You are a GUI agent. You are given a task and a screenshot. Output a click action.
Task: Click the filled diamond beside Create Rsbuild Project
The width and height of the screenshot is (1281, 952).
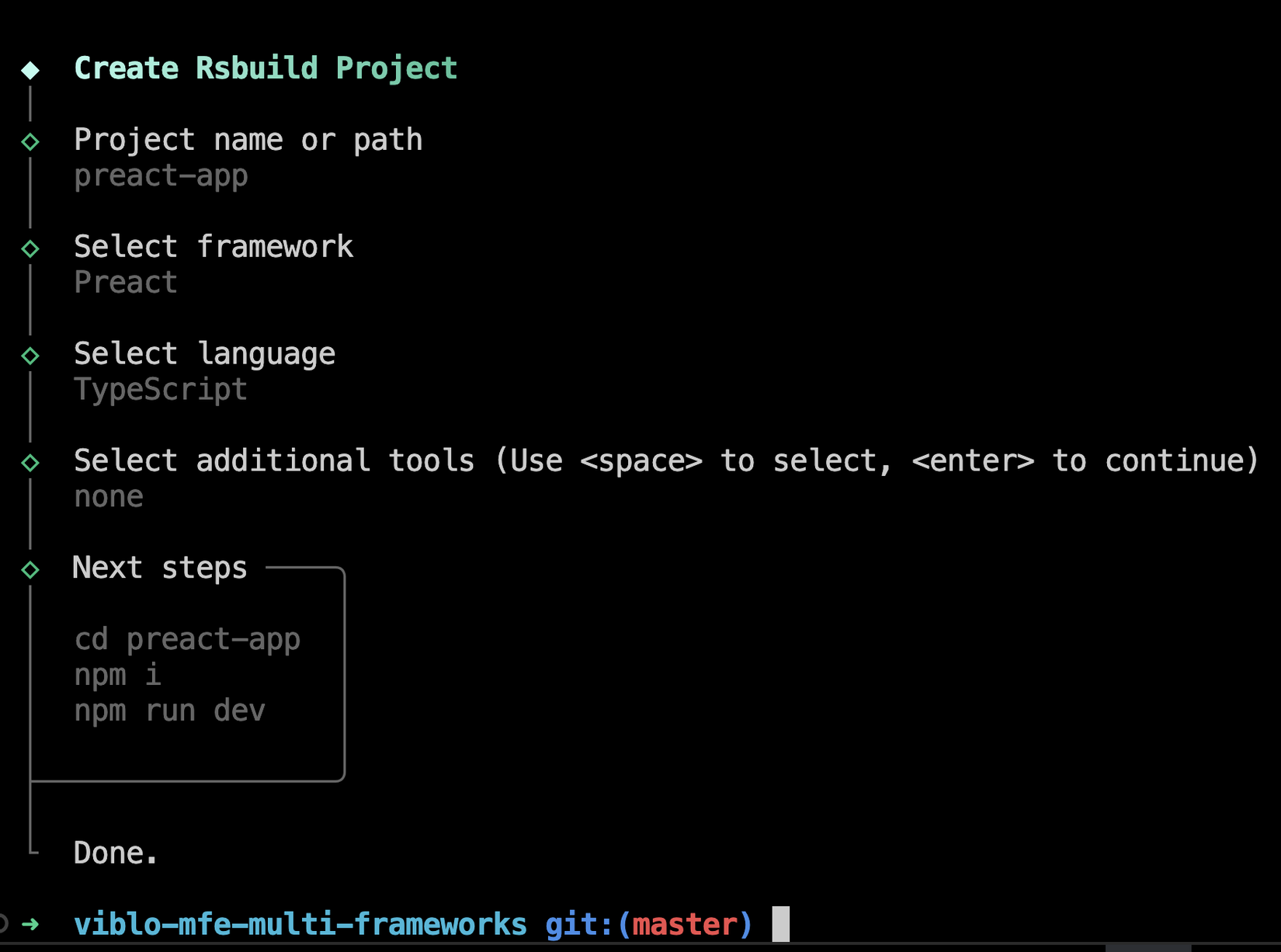[30, 70]
